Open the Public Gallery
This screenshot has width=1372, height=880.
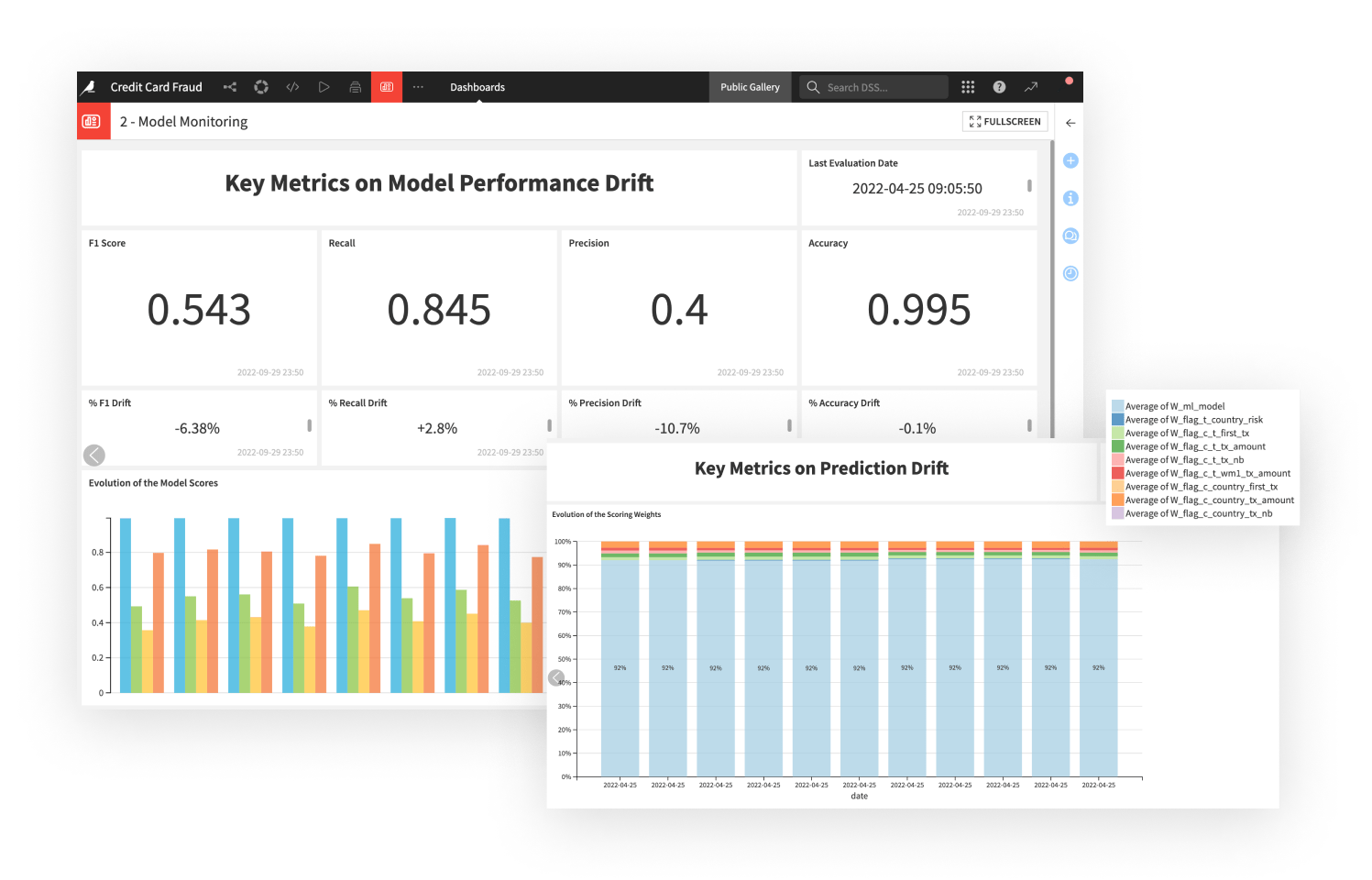(x=750, y=87)
